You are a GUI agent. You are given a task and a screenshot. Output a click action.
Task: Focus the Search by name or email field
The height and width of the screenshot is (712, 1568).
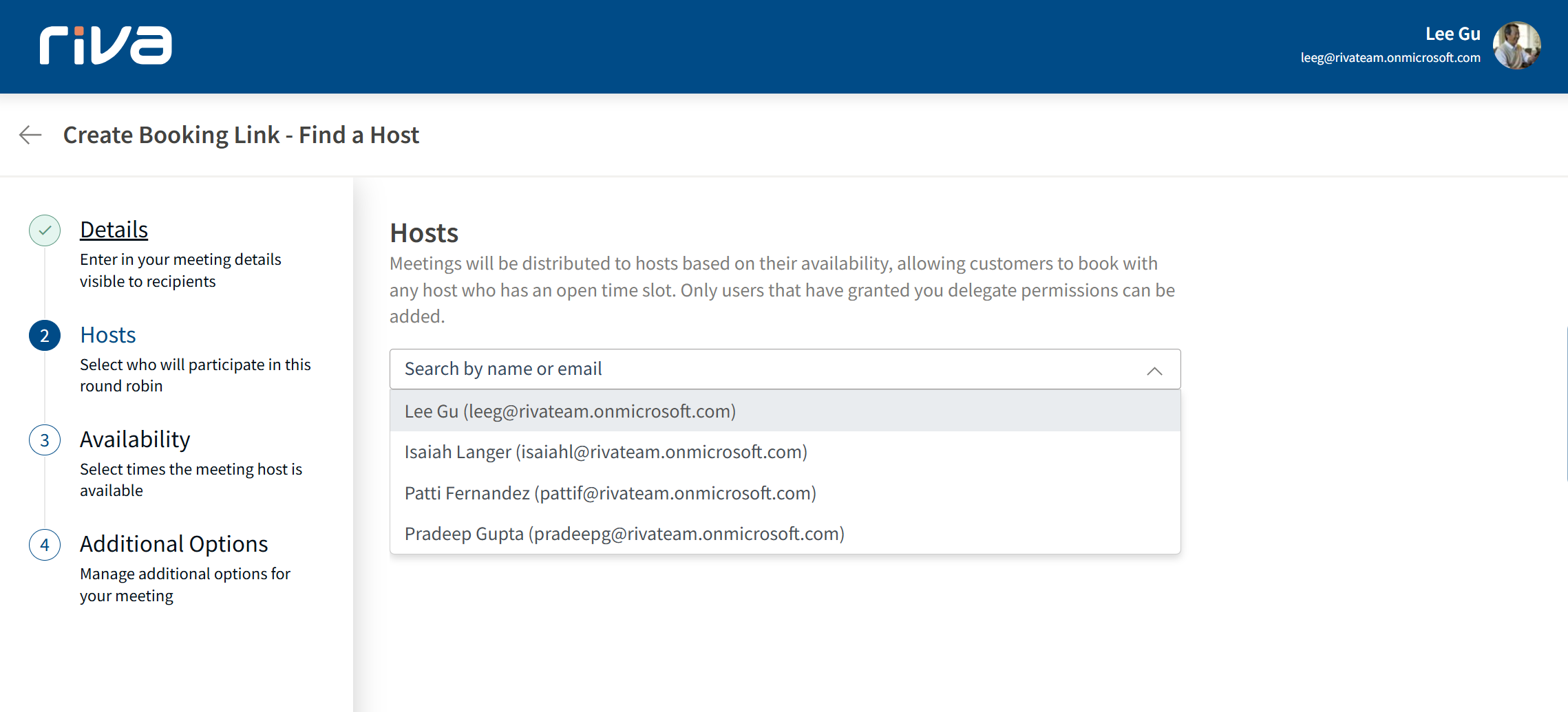click(757, 369)
